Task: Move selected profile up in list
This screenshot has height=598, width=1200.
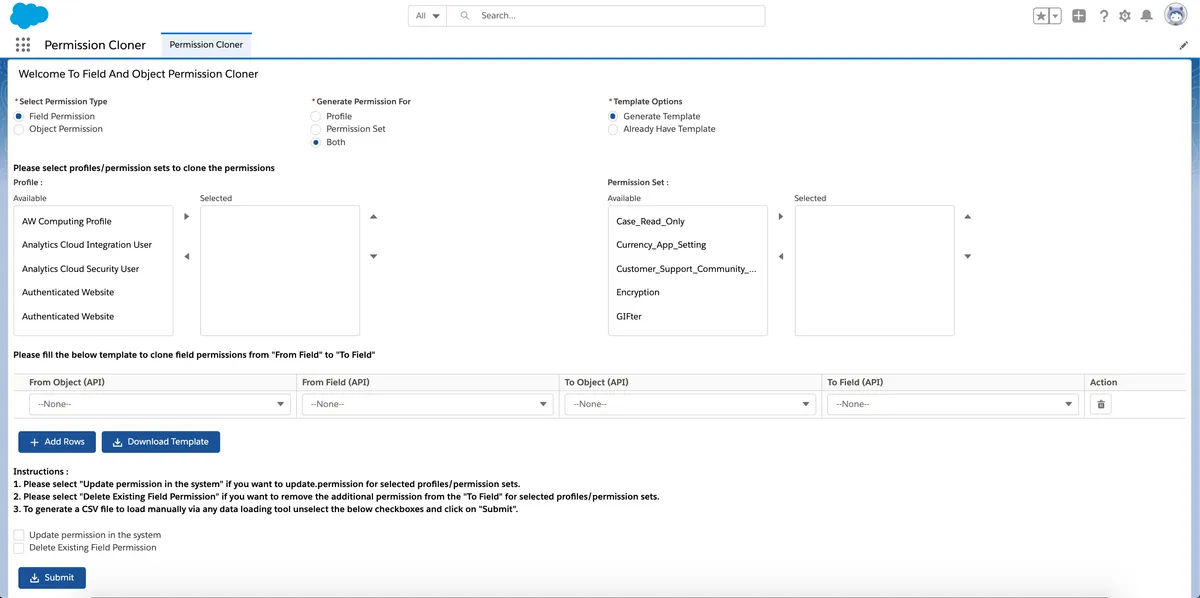Action: pos(373,216)
